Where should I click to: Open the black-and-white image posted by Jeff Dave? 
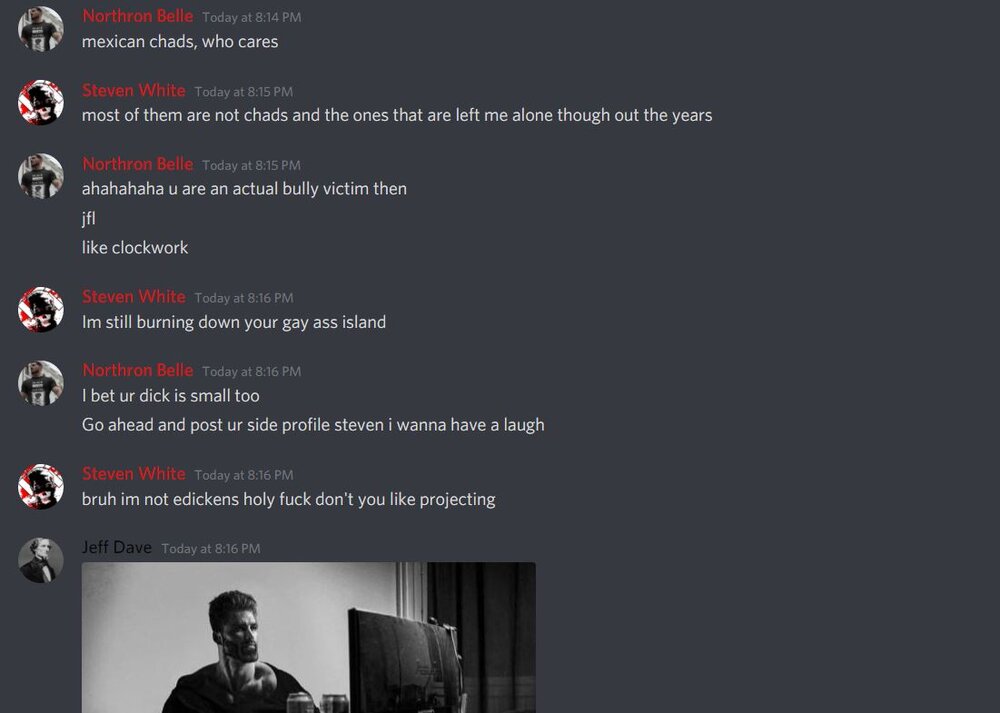[309, 637]
